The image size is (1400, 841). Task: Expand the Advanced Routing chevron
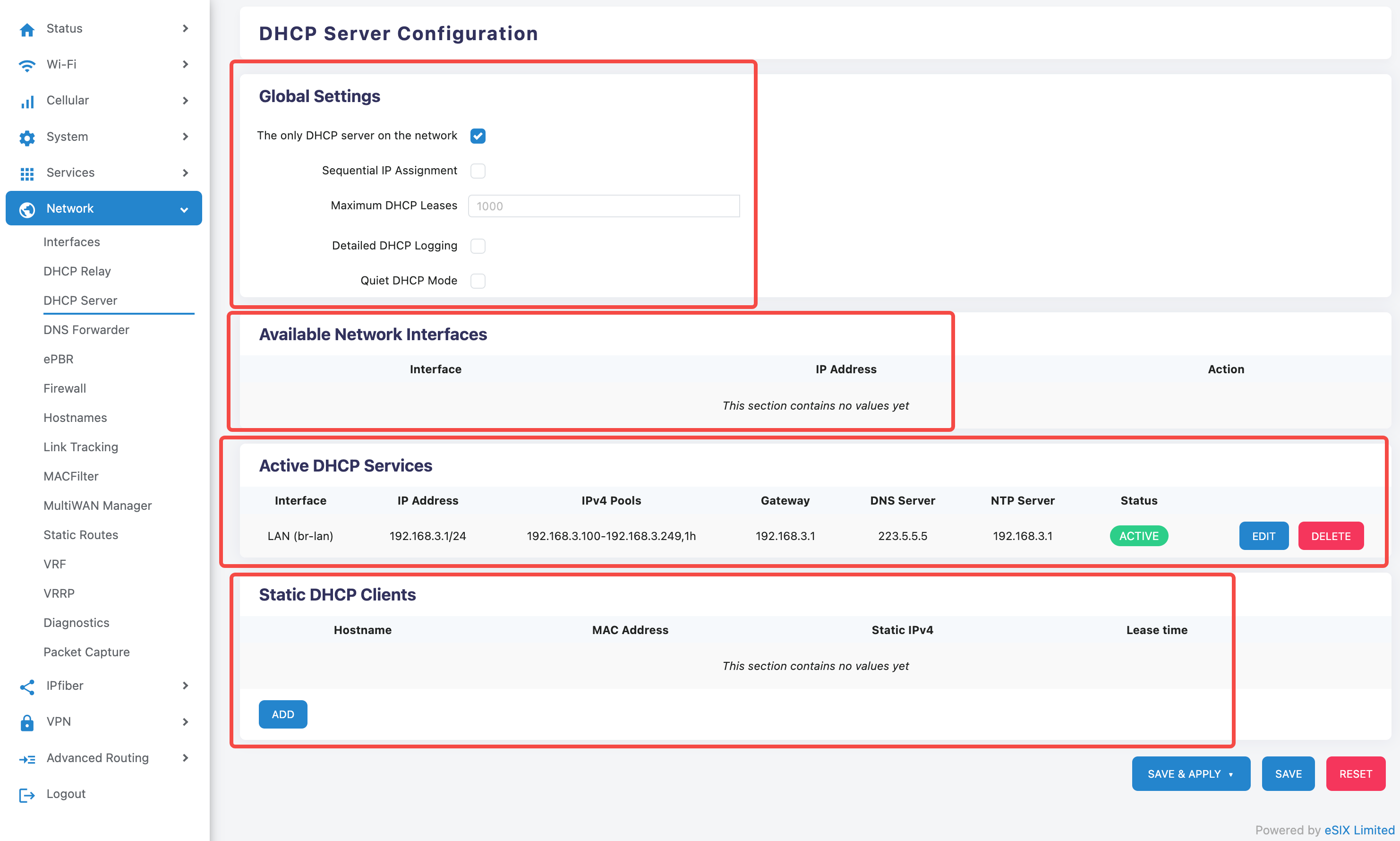click(185, 758)
